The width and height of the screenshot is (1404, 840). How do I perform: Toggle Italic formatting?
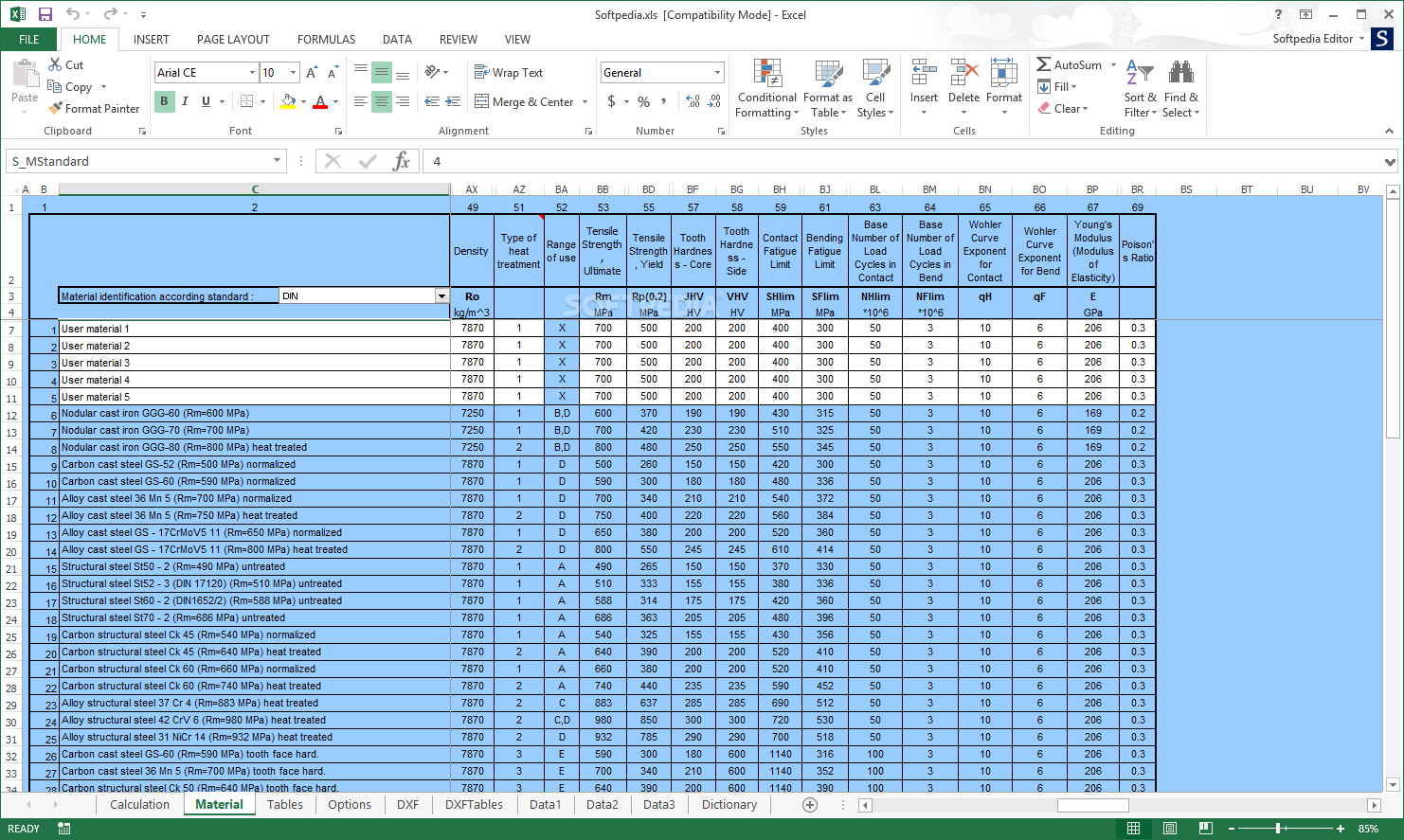[x=185, y=101]
